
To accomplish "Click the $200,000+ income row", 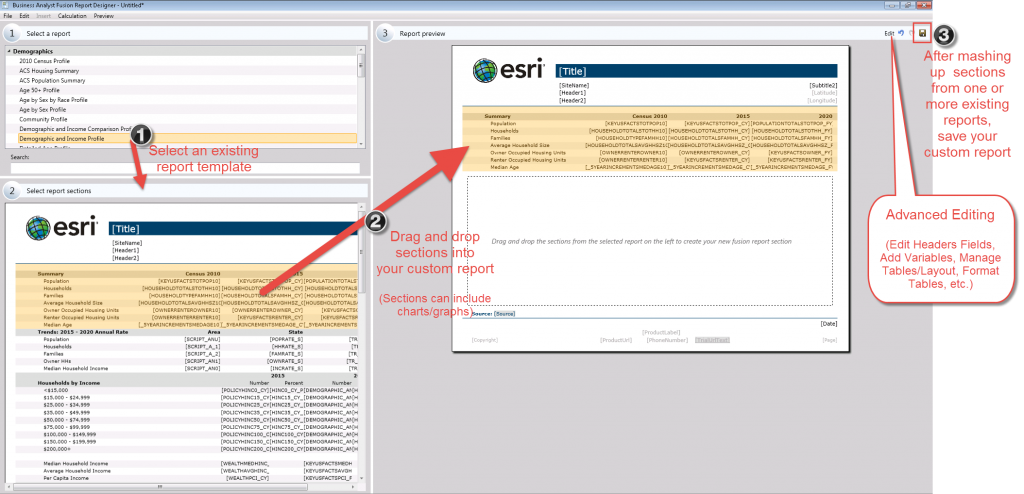I will [x=187, y=450].
